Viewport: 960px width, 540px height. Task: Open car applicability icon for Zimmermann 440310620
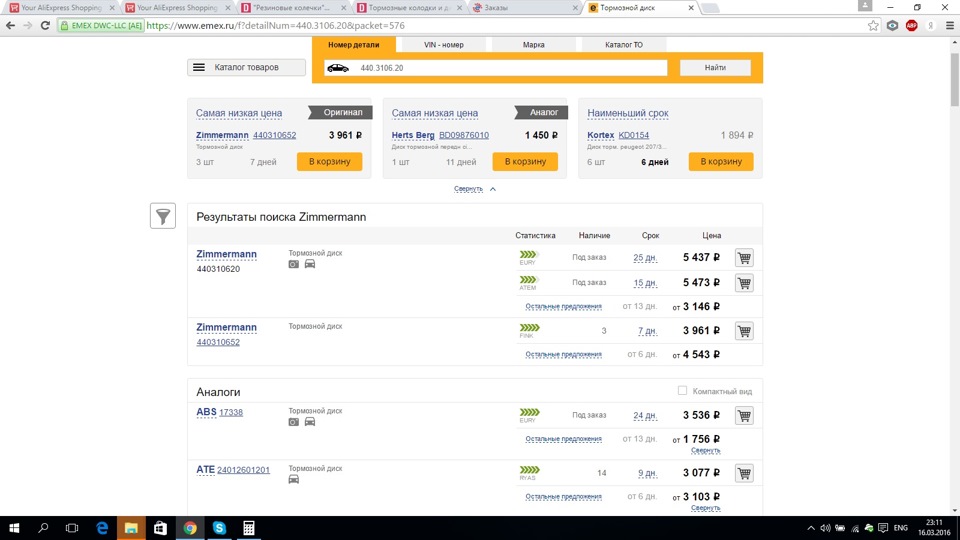coord(310,264)
